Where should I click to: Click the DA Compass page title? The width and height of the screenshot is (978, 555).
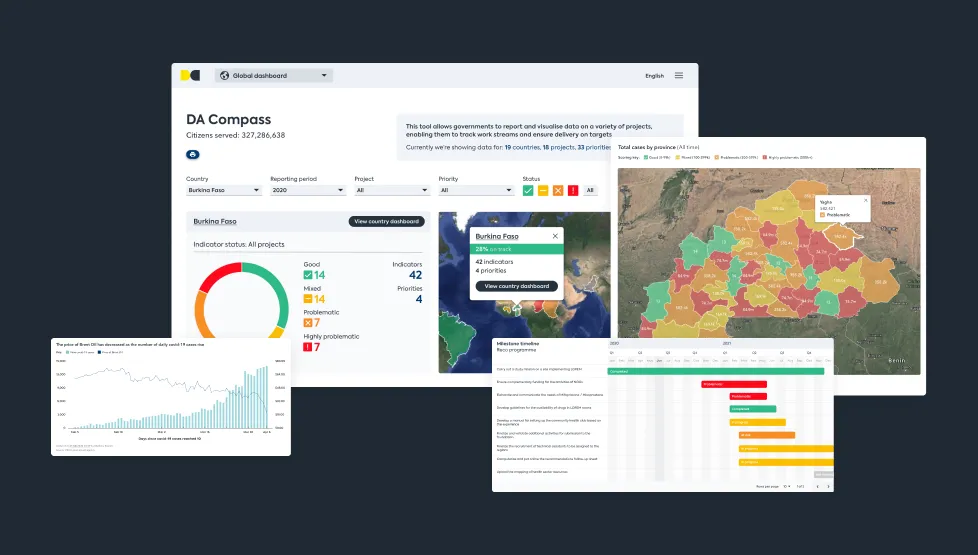click(228, 119)
